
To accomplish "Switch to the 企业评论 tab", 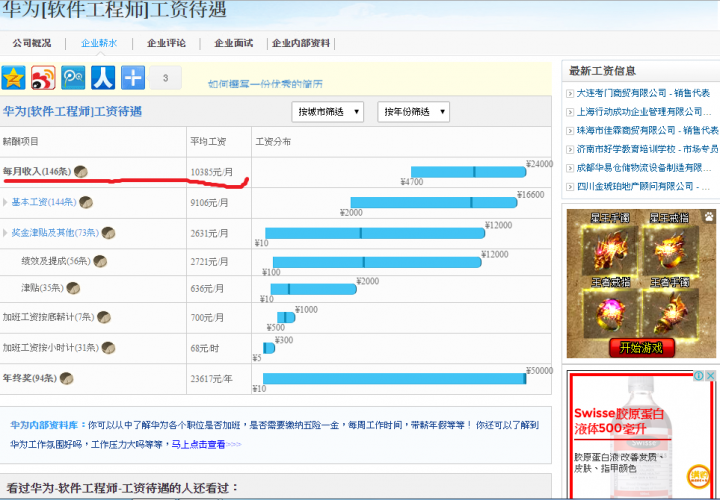I will click(166, 43).
